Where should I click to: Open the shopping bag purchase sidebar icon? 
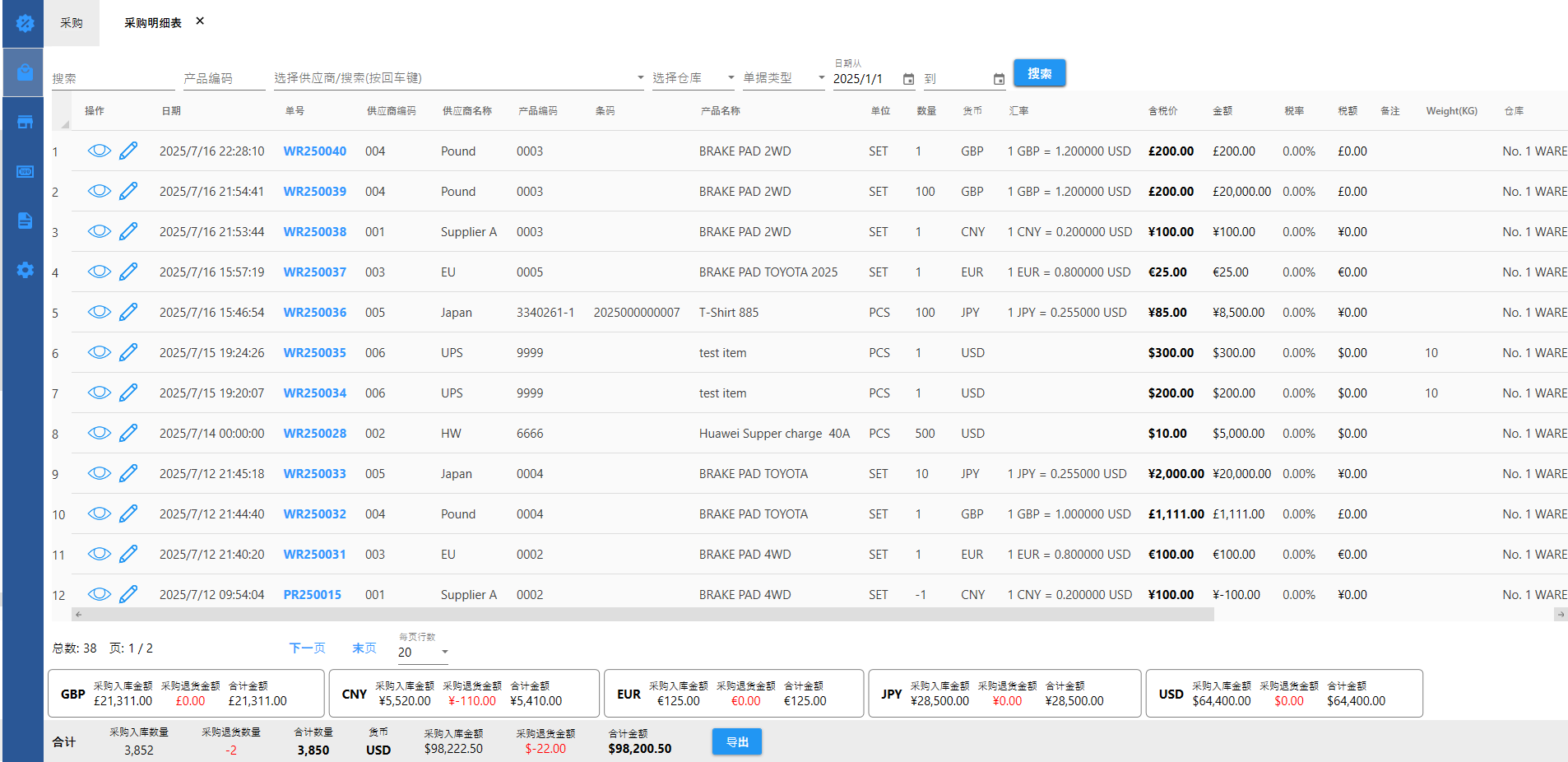25,72
